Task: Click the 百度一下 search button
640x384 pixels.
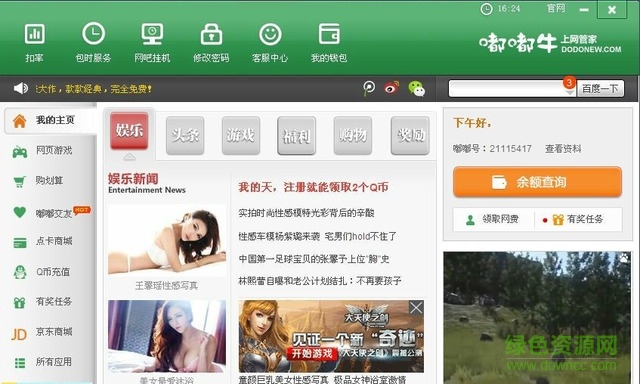Action: pos(600,89)
